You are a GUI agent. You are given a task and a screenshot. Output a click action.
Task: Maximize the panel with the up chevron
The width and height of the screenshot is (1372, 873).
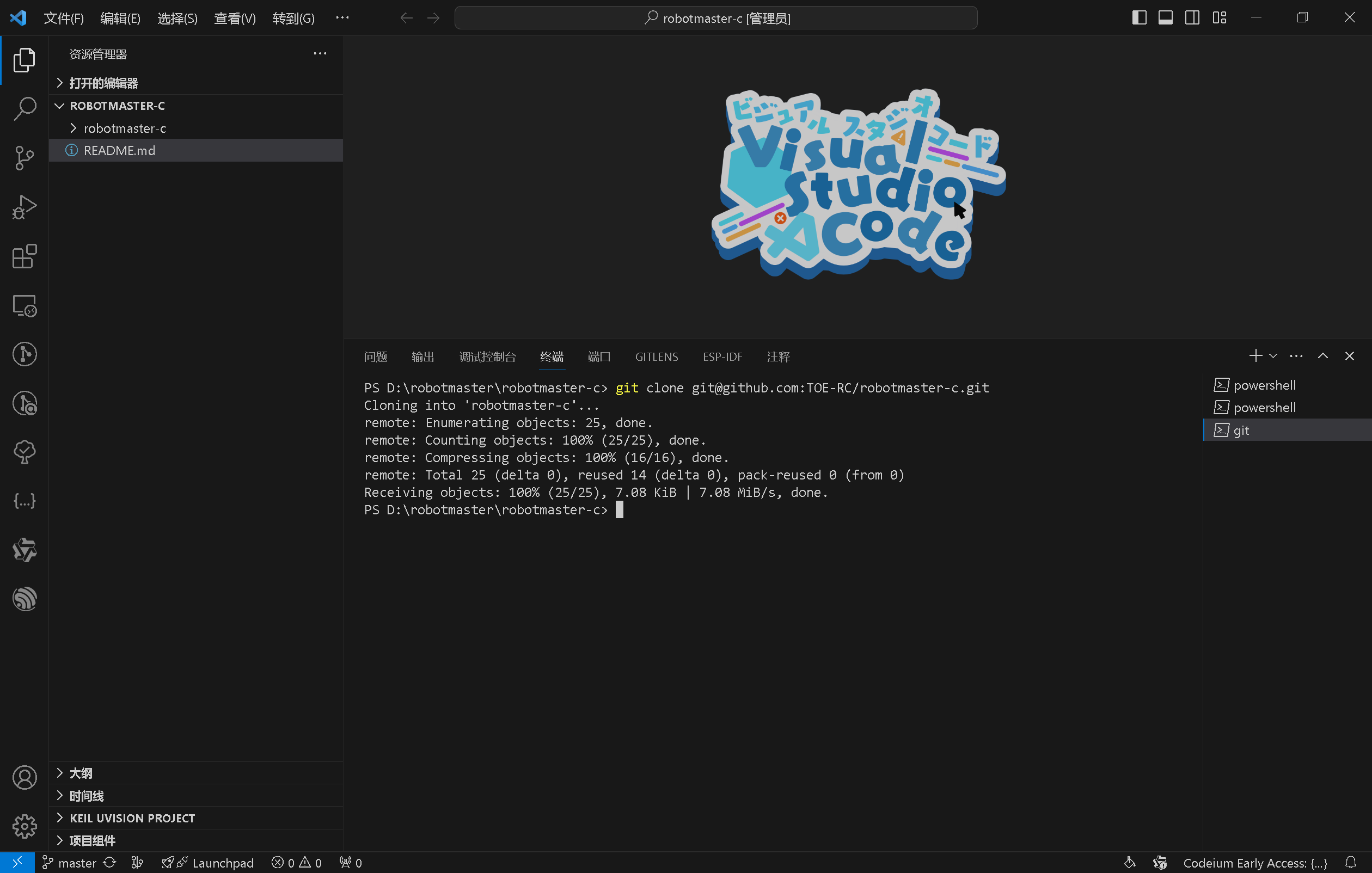tap(1323, 356)
